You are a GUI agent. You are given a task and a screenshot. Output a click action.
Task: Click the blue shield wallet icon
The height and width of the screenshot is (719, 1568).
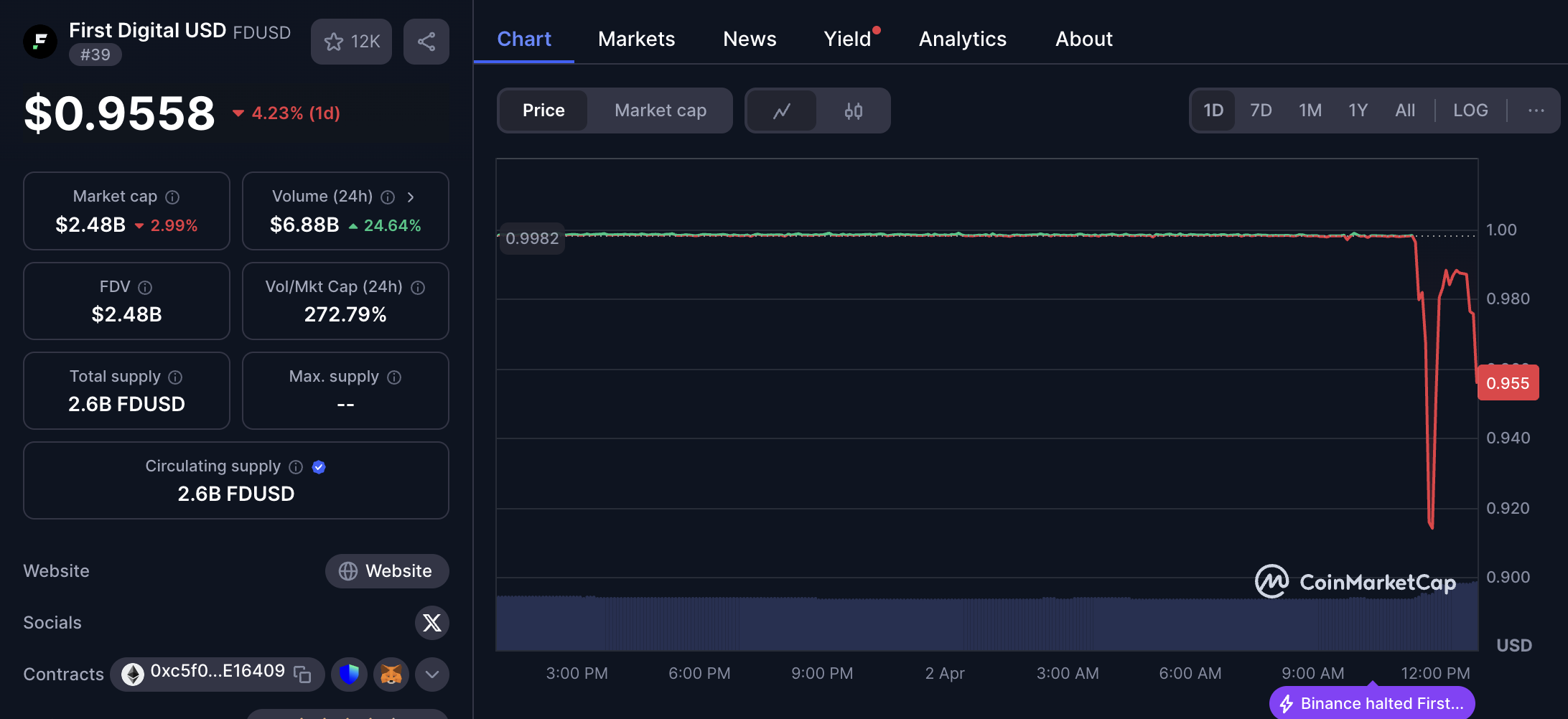point(349,675)
